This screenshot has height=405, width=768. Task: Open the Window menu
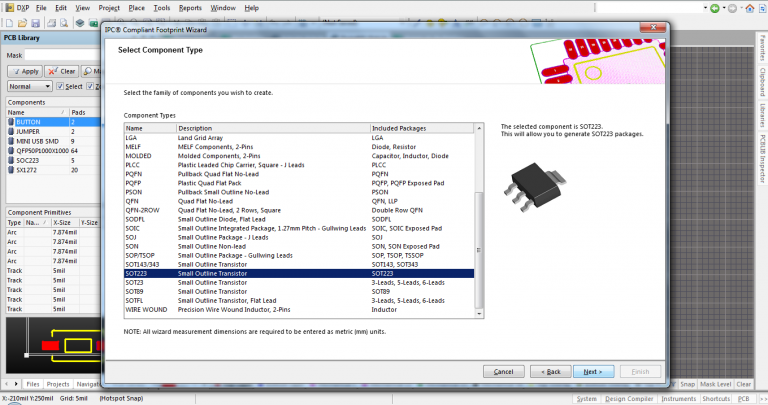point(223,8)
